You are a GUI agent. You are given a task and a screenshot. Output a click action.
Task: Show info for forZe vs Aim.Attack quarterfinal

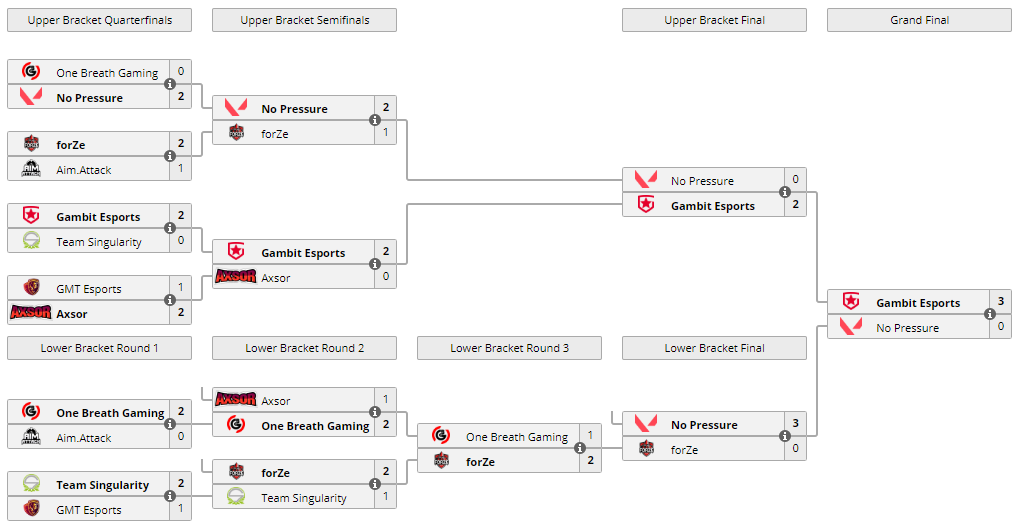point(170,157)
